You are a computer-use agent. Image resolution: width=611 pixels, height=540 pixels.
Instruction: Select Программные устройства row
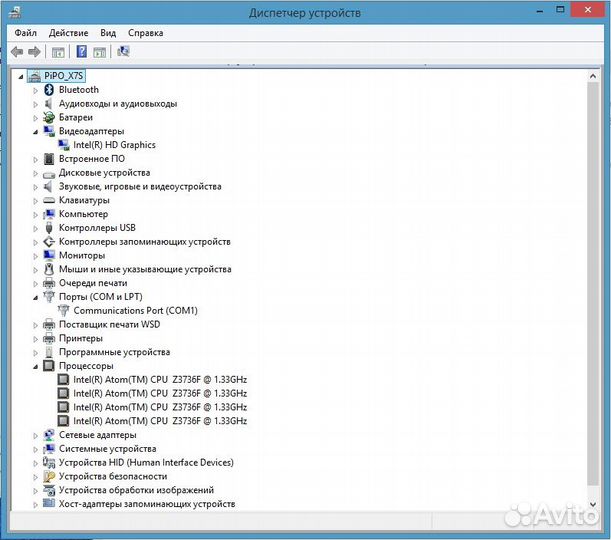coord(115,352)
